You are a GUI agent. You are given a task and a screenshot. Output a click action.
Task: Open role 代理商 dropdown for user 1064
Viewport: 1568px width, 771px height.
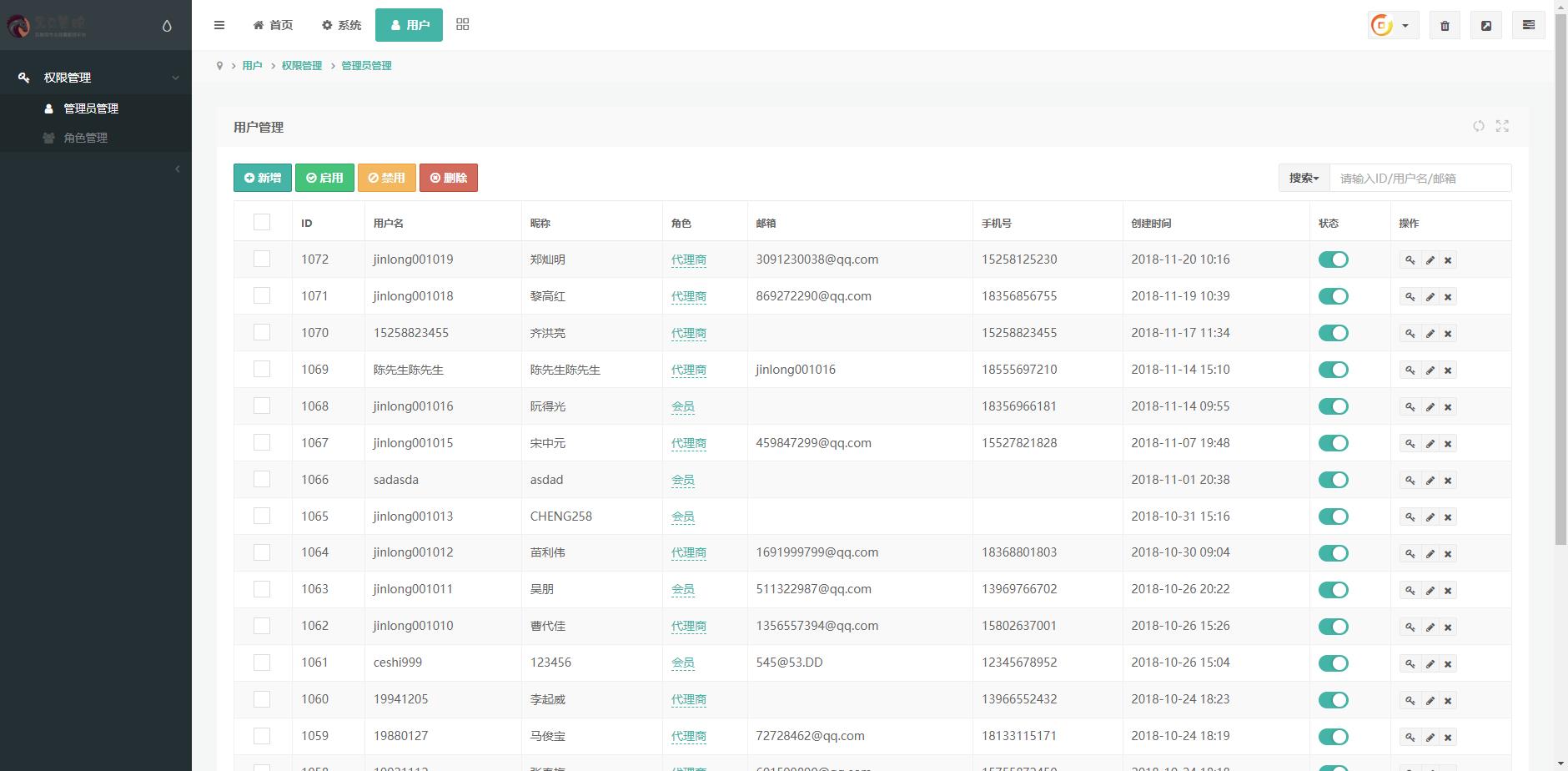coord(689,552)
